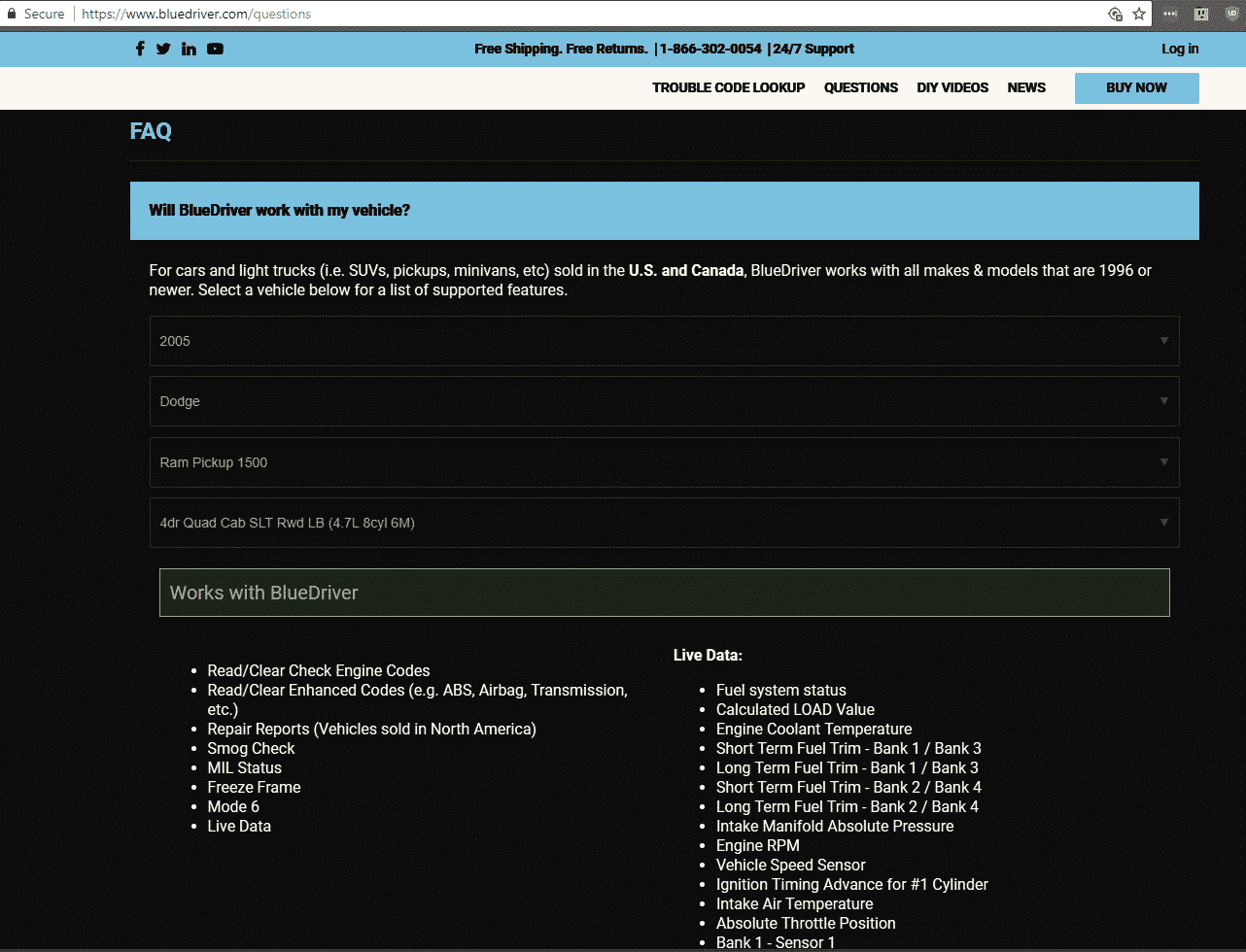Click 'Short Term Fuel Trim - Bank 1 / Bank 3'
The image size is (1246, 952).
pos(848,748)
